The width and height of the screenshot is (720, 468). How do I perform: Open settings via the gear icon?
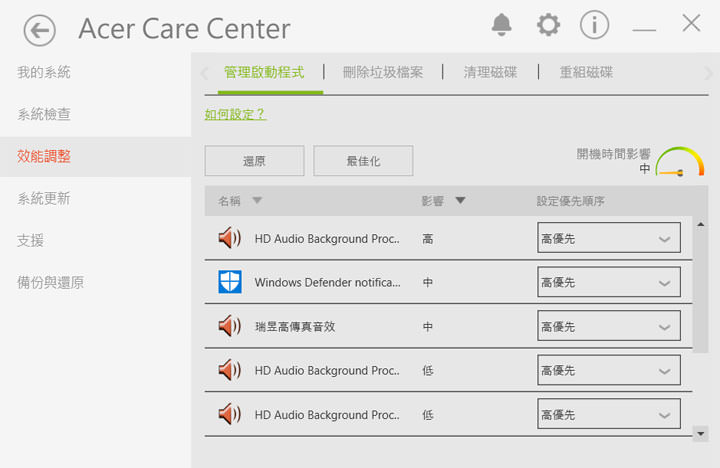click(548, 25)
